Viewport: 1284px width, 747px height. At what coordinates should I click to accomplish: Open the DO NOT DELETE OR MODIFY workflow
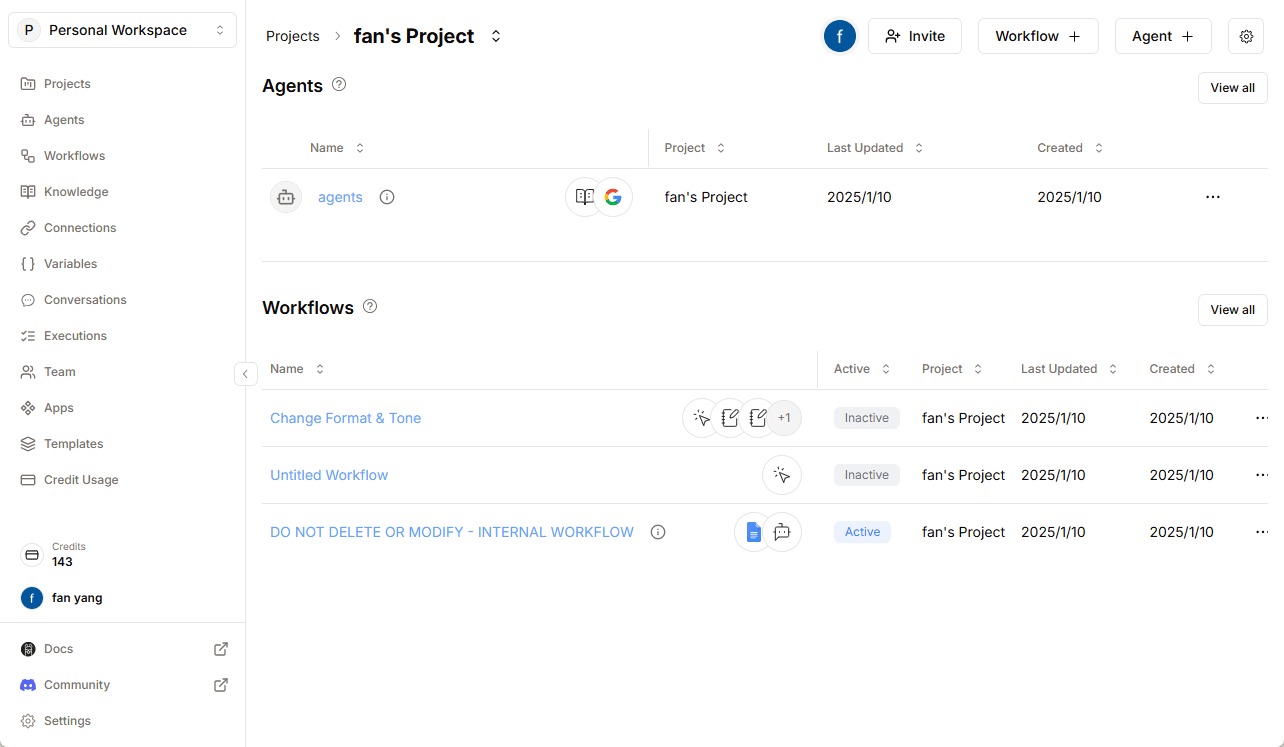pyautogui.click(x=452, y=532)
